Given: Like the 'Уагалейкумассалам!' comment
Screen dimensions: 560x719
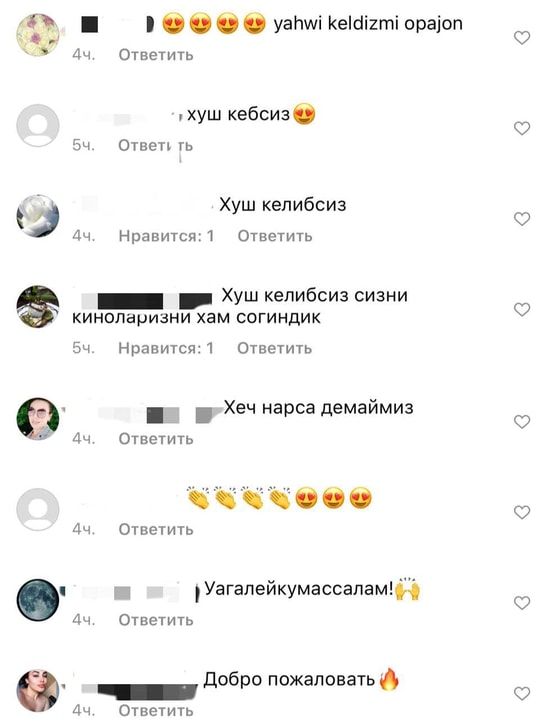Looking at the screenshot, I should [521, 603].
